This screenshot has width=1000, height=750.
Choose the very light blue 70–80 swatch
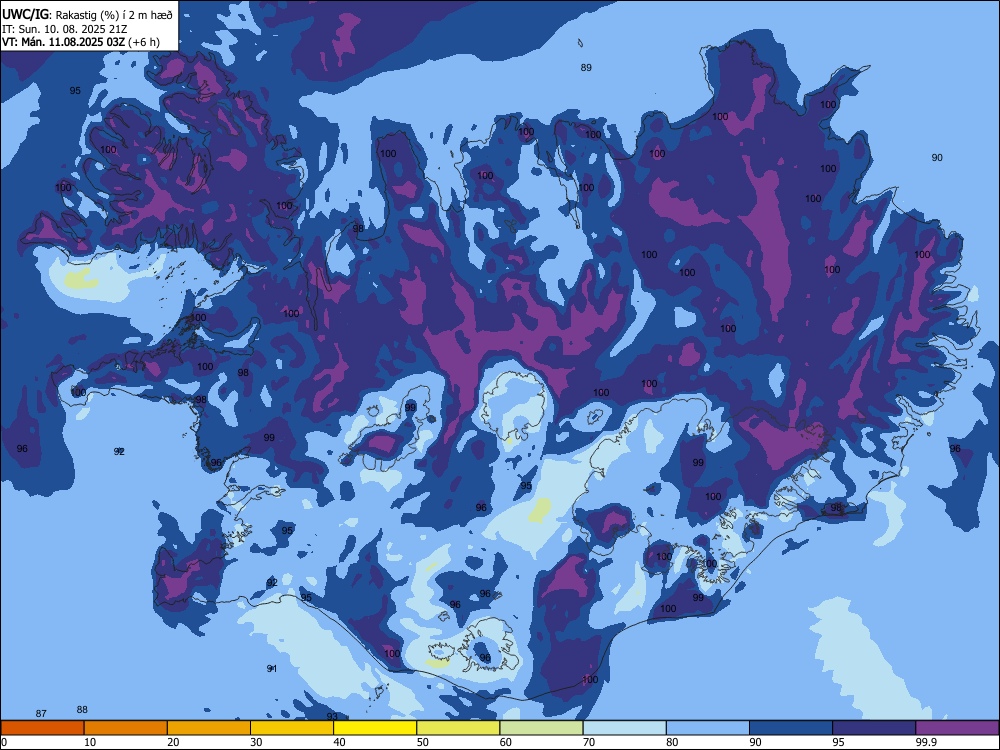click(624, 728)
